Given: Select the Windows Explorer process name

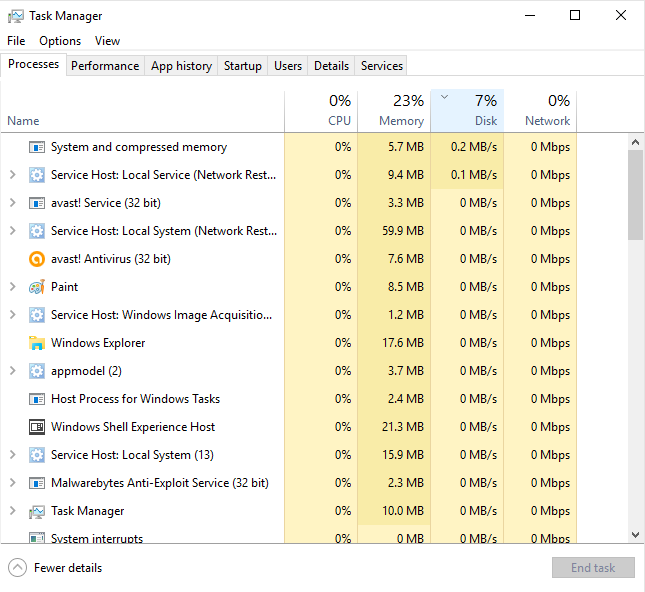Looking at the screenshot, I should [x=98, y=343].
